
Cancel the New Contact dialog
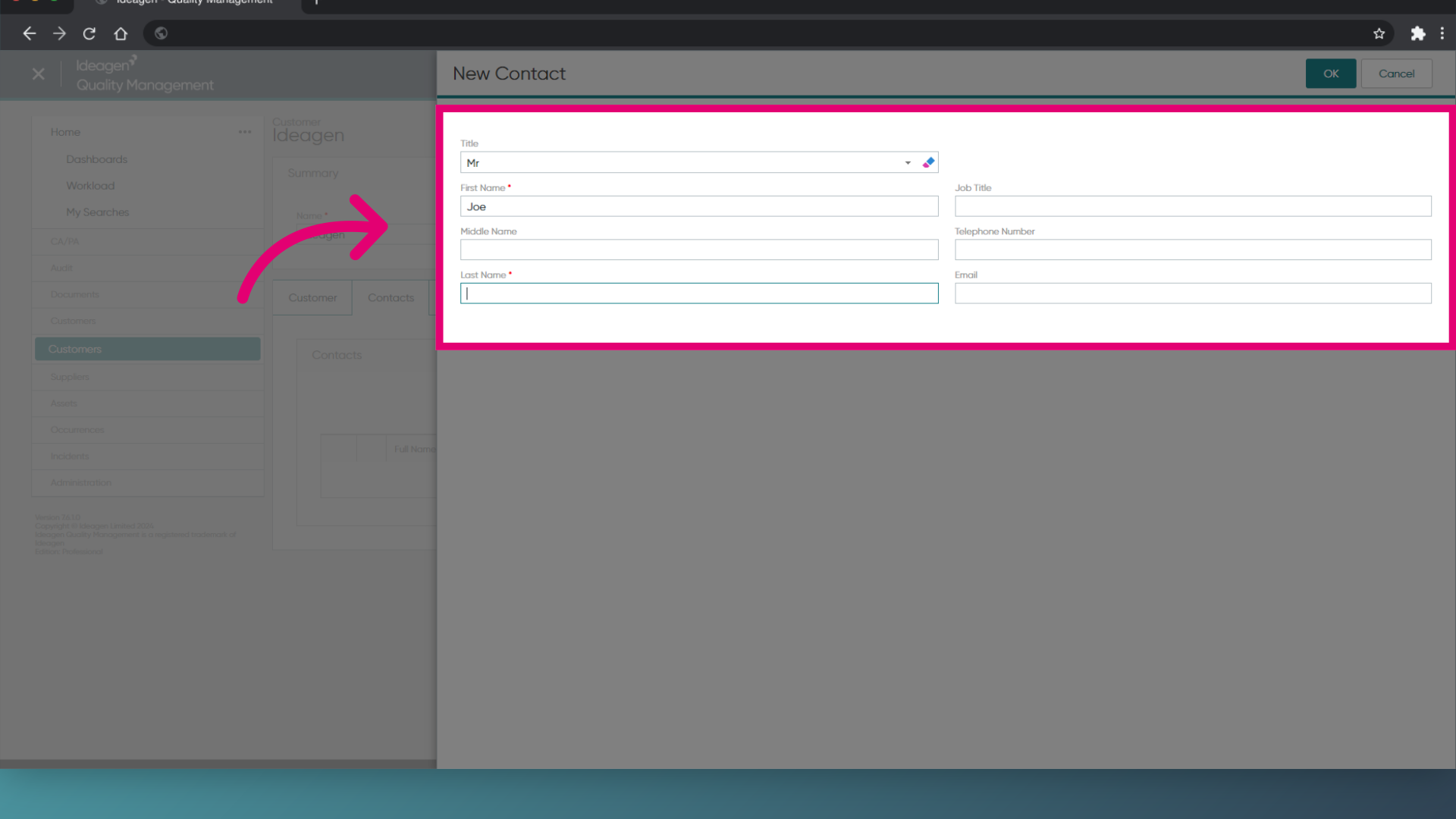(x=1396, y=74)
